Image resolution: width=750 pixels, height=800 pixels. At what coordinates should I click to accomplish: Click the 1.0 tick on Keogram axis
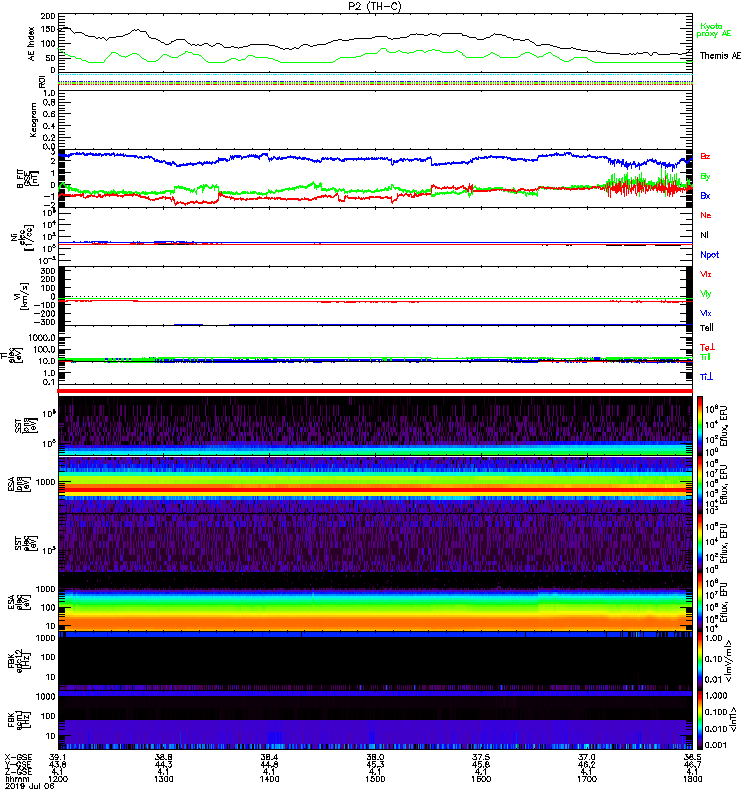tap(50, 93)
